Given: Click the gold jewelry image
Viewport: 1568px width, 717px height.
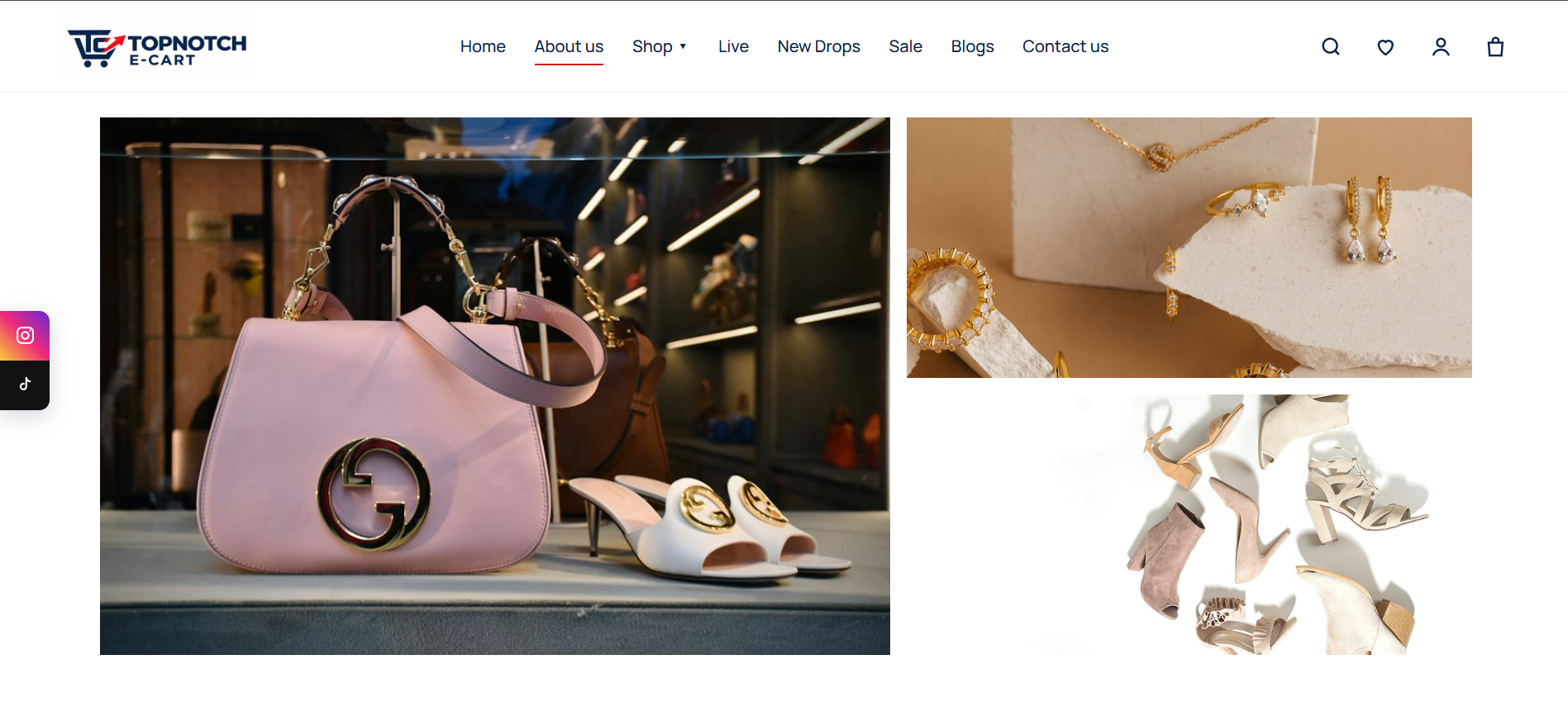Looking at the screenshot, I should coord(1189,247).
